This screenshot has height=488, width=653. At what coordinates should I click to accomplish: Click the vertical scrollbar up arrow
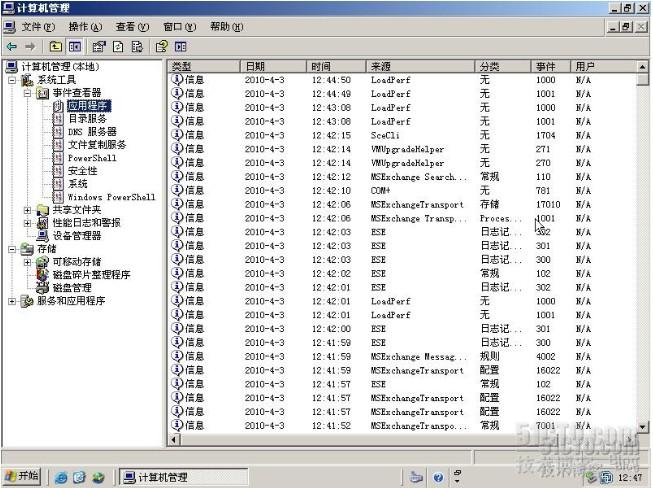642,67
